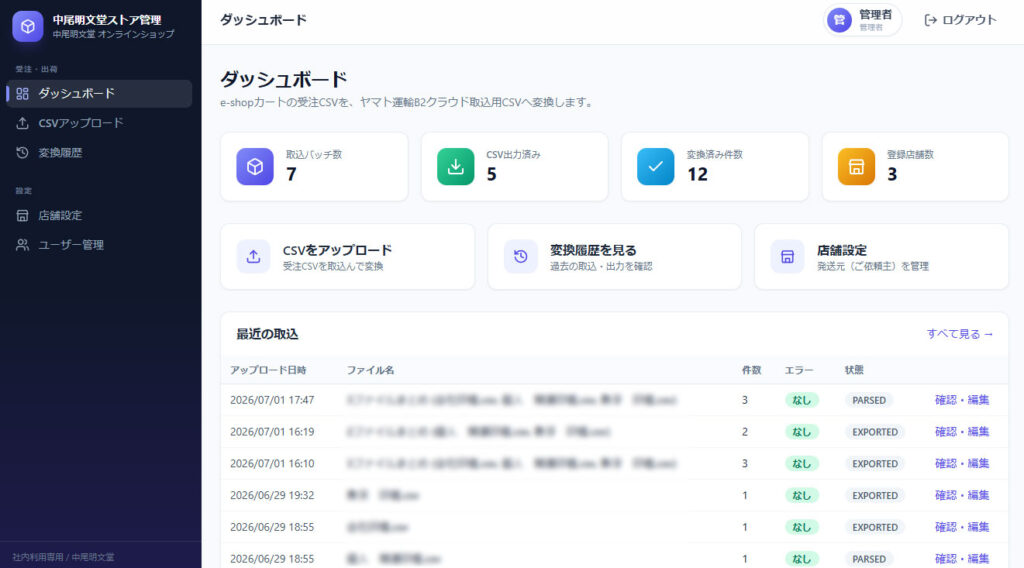This screenshot has width=1024, height=568.
Task: Open ユーザー管理 in the sidebar menu
Action: click(99, 245)
